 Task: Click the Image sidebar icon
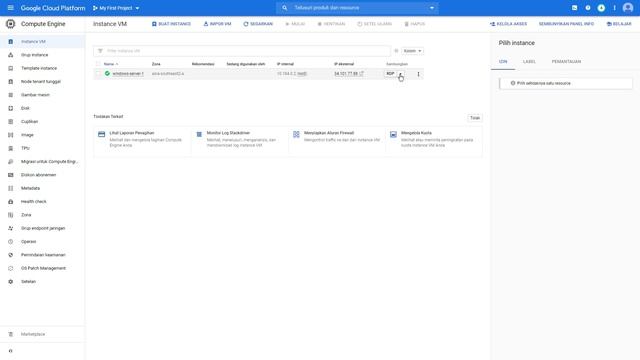(11, 135)
